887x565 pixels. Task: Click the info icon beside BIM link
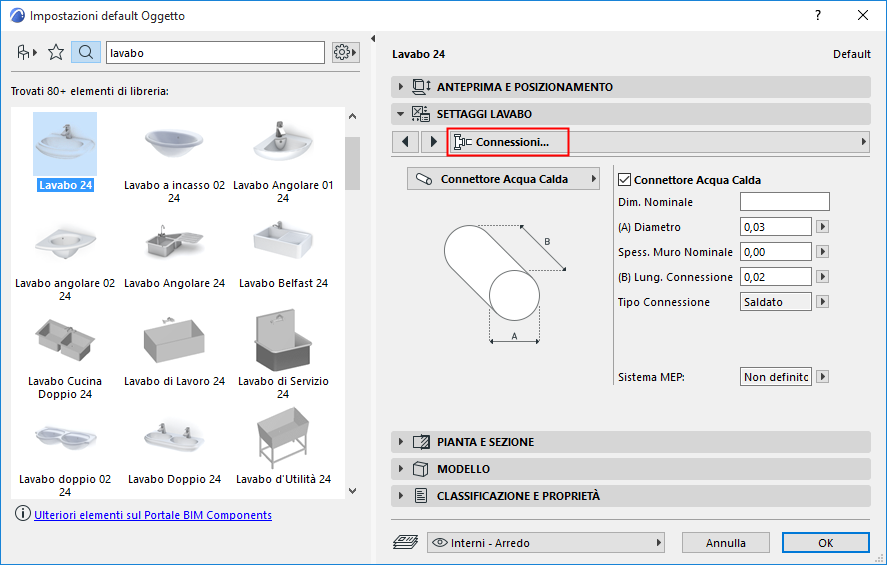(x=23, y=514)
